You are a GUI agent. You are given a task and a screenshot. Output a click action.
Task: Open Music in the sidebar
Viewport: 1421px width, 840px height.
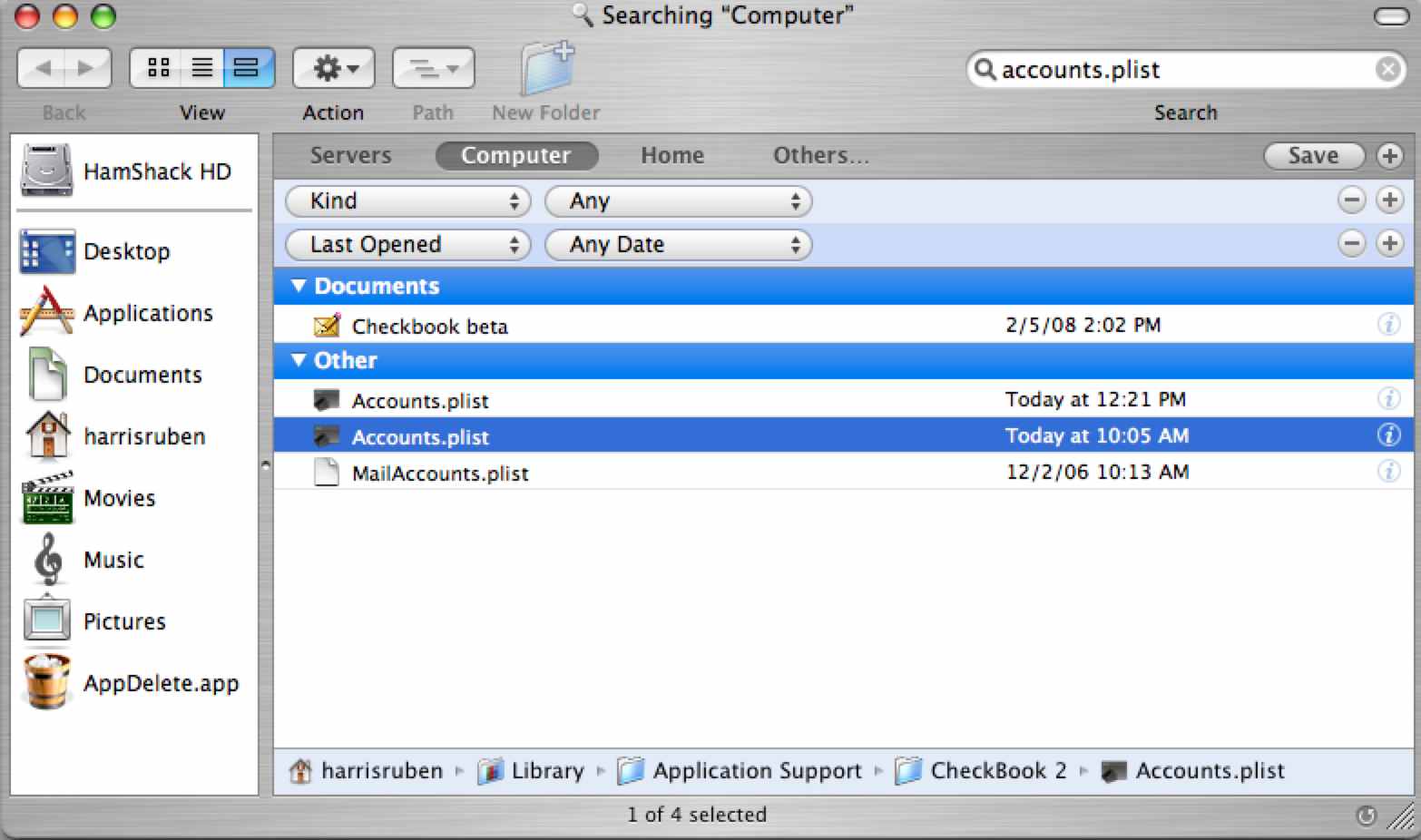[133, 560]
